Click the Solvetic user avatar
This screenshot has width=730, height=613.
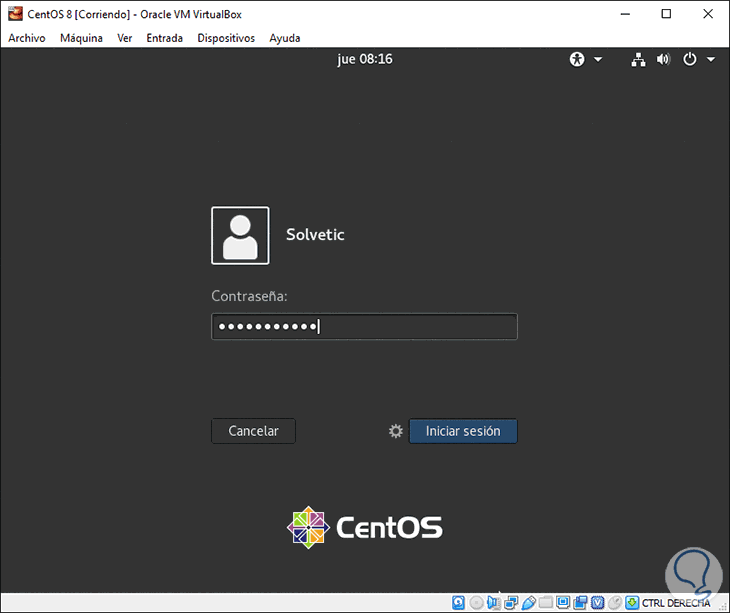(240, 236)
